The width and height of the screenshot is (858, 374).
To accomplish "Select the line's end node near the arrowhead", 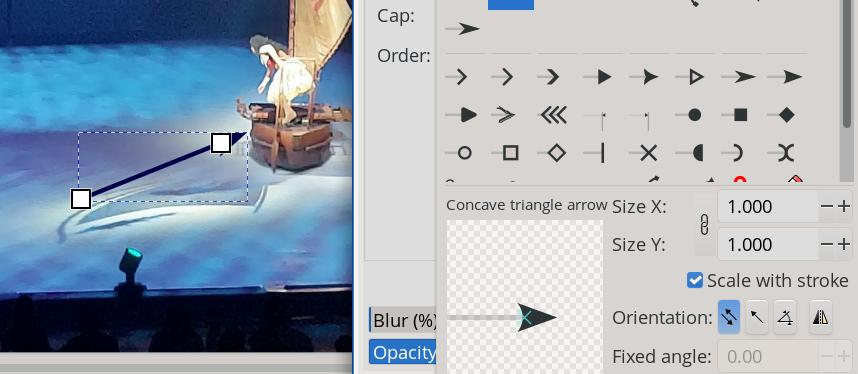I will click(x=221, y=143).
